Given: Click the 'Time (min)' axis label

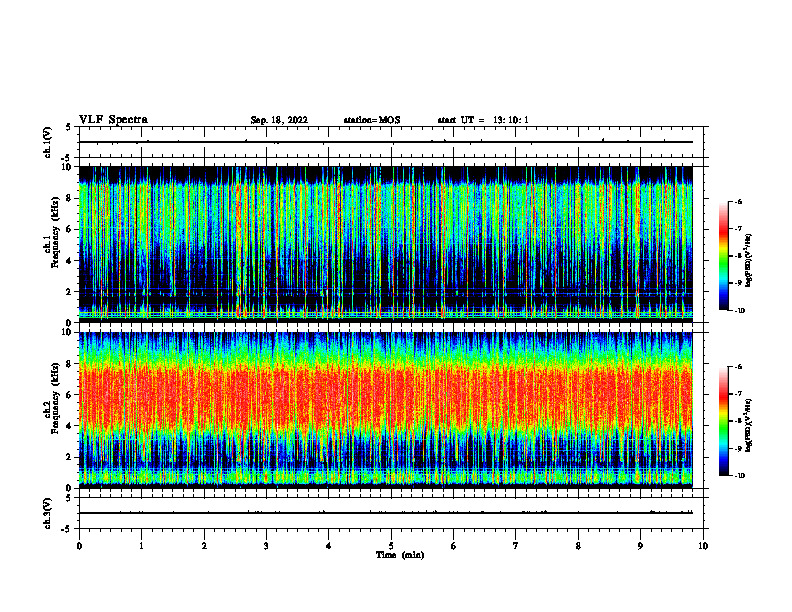Looking at the screenshot, I should click(x=400, y=555).
